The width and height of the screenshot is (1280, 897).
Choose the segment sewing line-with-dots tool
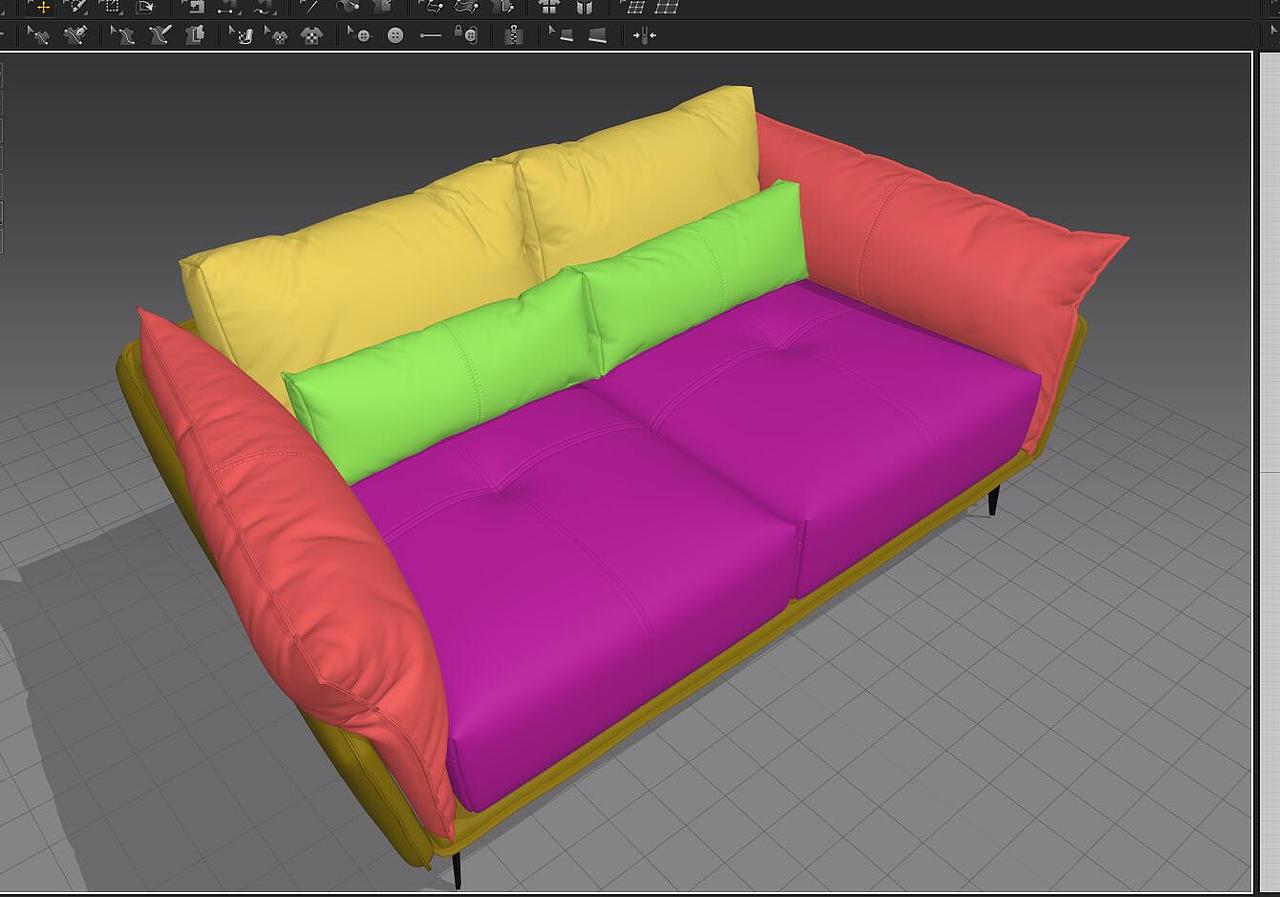[230, 7]
